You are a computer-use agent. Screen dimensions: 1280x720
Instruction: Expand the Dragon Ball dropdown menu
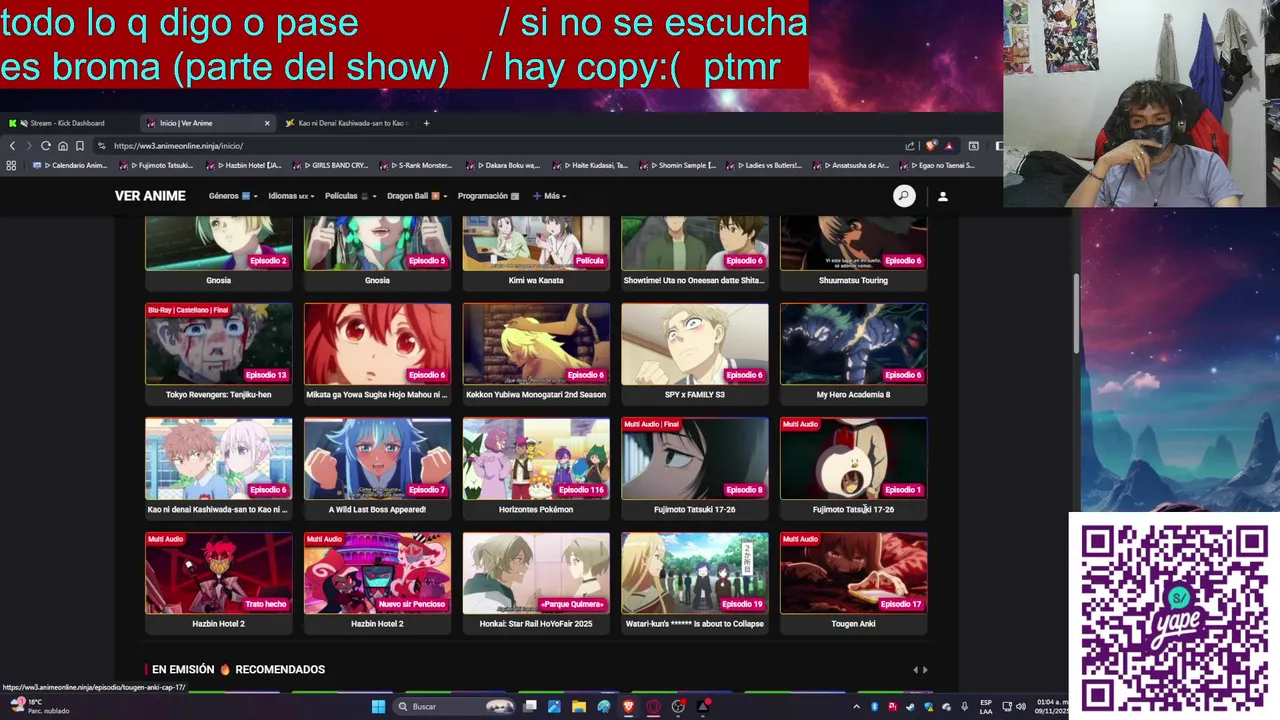click(417, 196)
